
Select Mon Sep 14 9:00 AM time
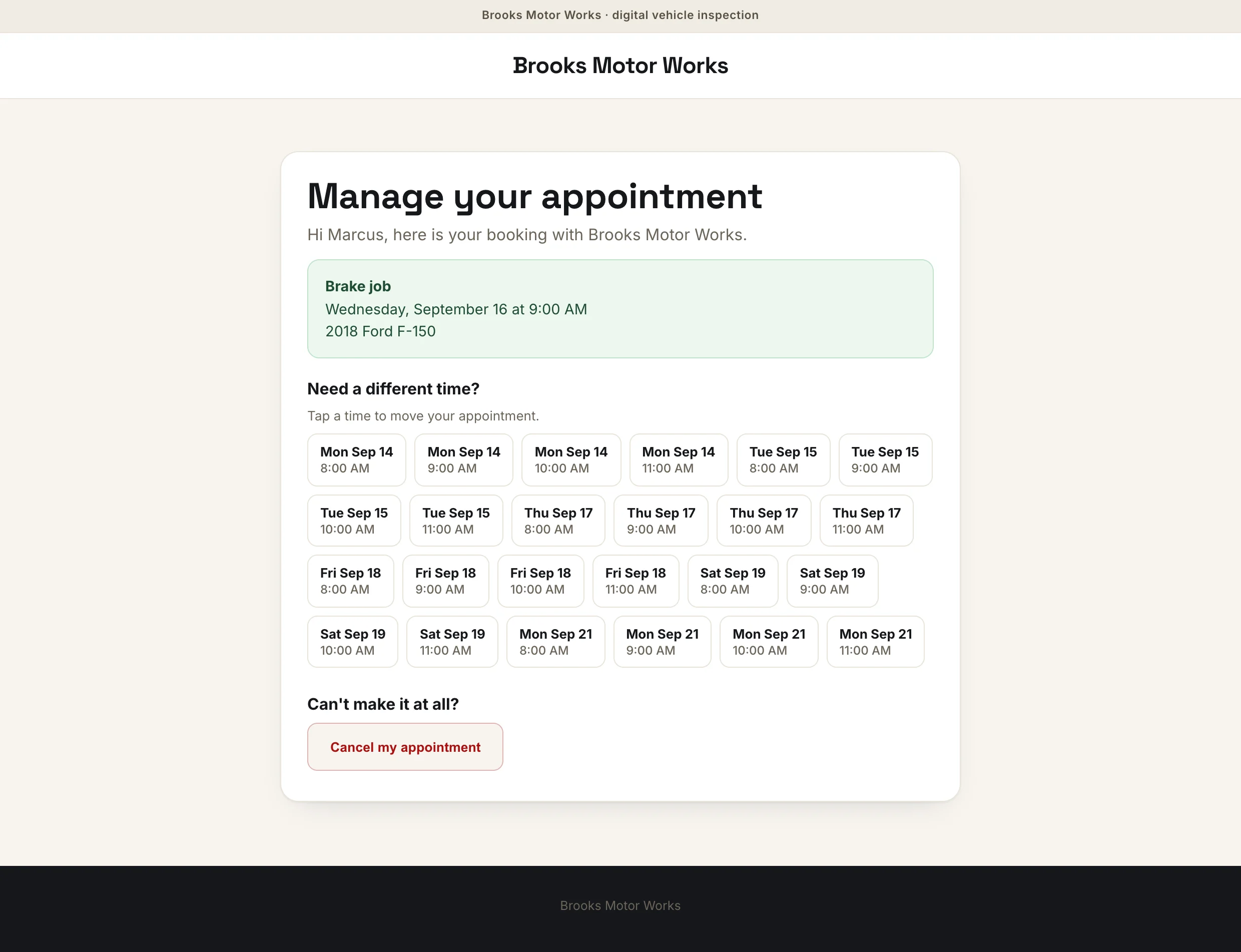pyautogui.click(x=463, y=459)
